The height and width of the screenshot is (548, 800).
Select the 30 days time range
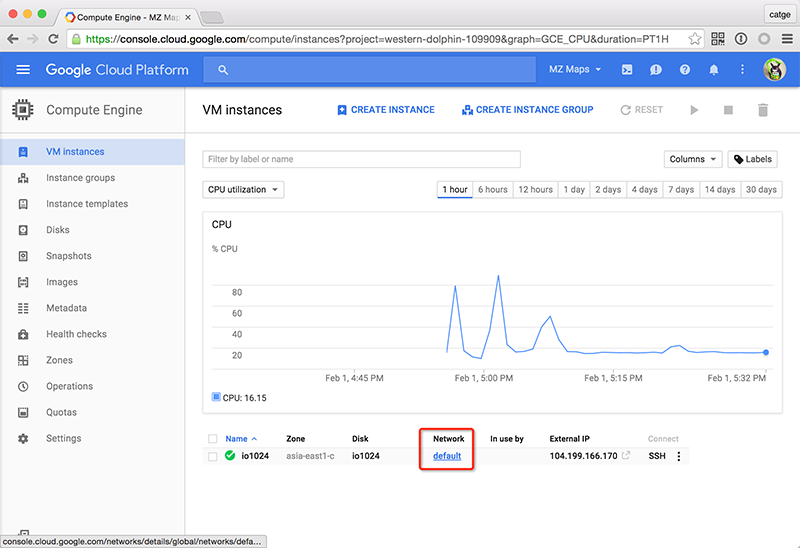click(761, 190)
